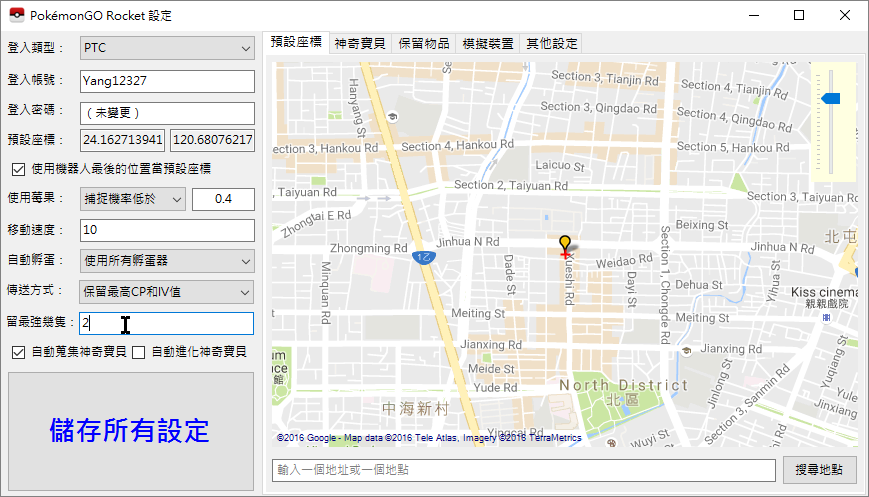
Task: Open the 自動孵蛋 incubator dropdown
Action: [167, 261]
